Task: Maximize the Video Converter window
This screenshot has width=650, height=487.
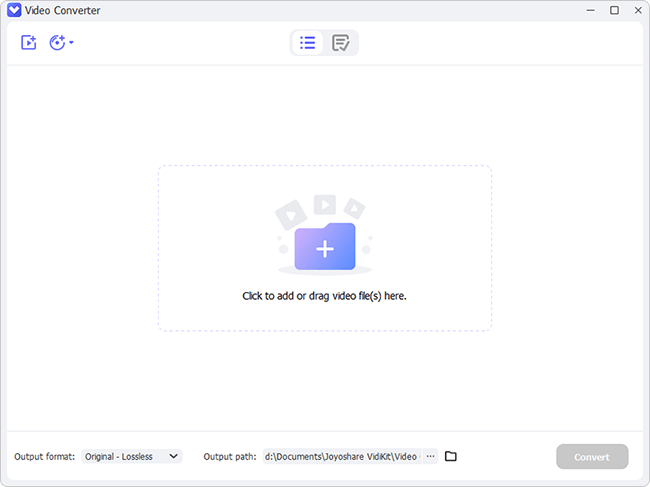Action: 613,10
